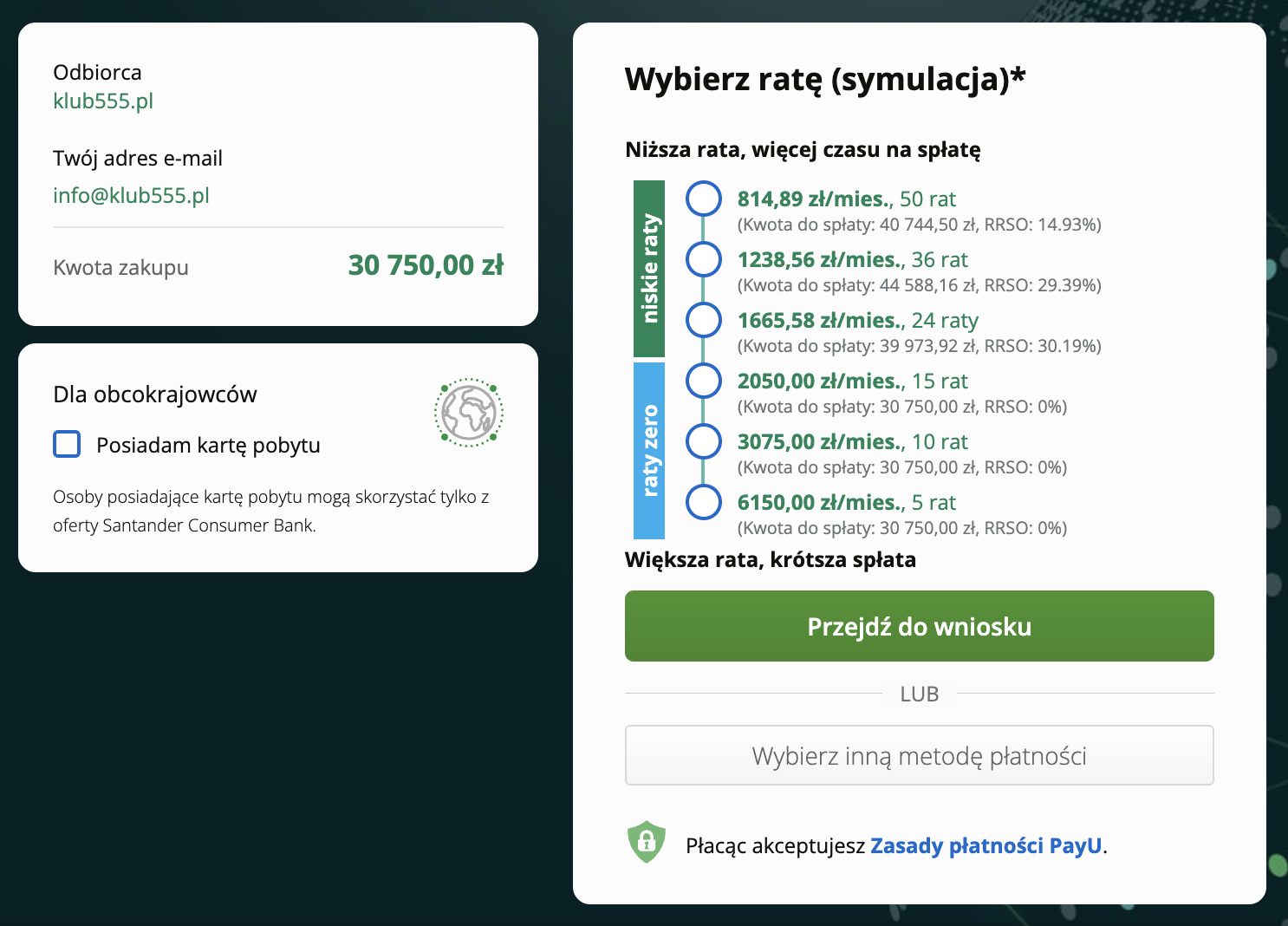The width and height of the screenshot is (1288, 926).
Task: Click the globe icon for foreigners
Action: [x=468, y=413]
